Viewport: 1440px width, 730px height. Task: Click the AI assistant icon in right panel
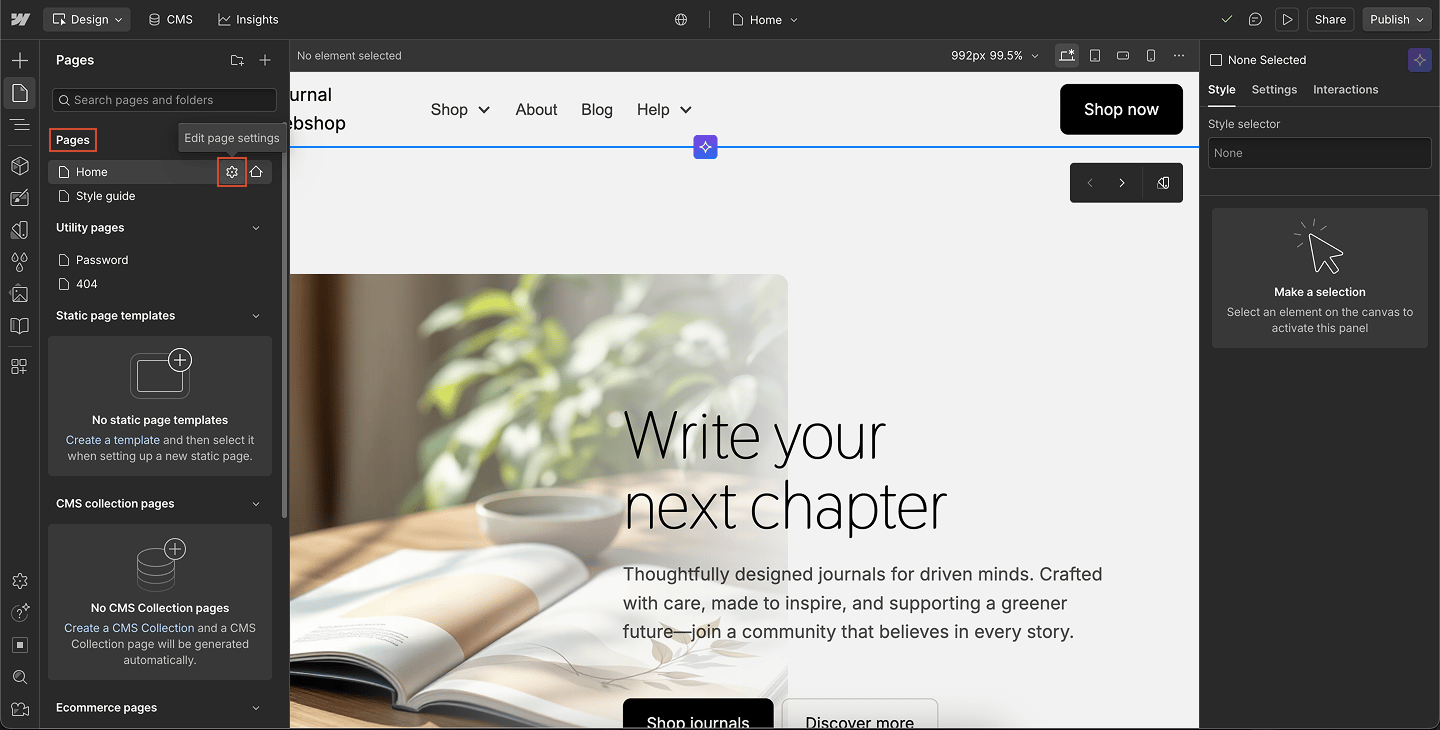coord(1420,60)
